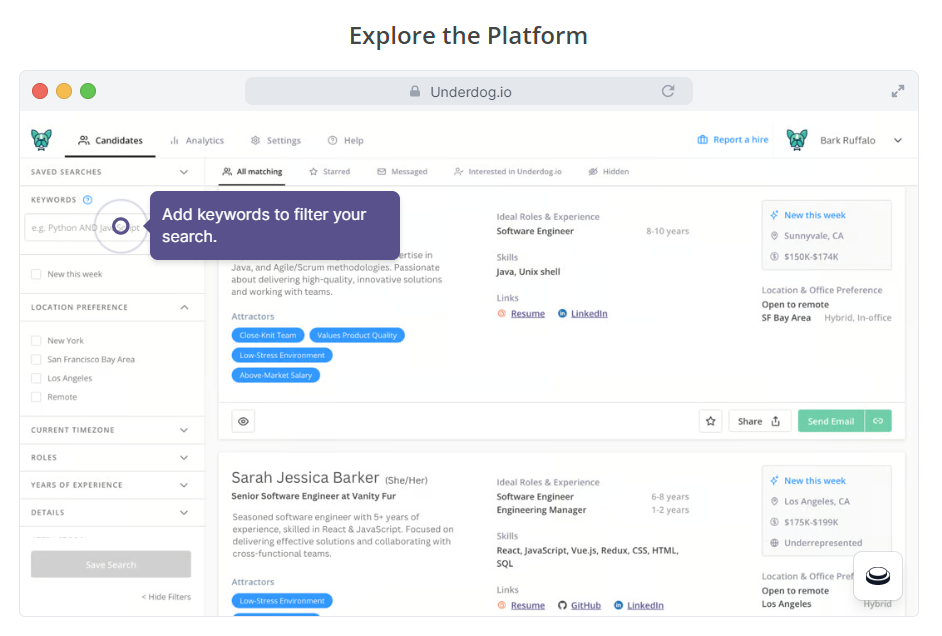Screen dimensions: 942x636
Task: Click the Low-Stress Environment attractor pill
Action: coord(280,600)
